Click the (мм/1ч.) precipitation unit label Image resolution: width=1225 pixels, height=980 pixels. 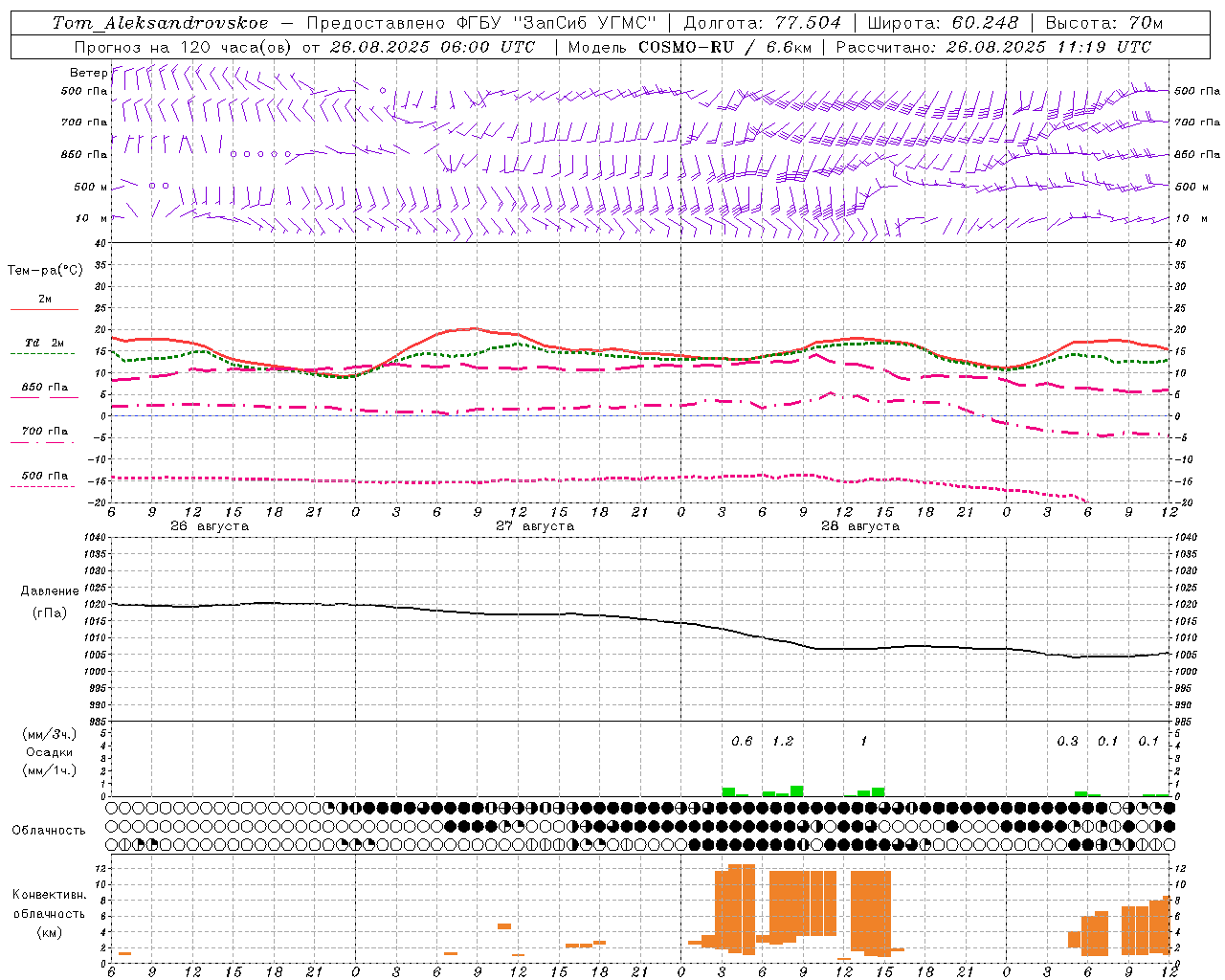[x=49, y=770]
